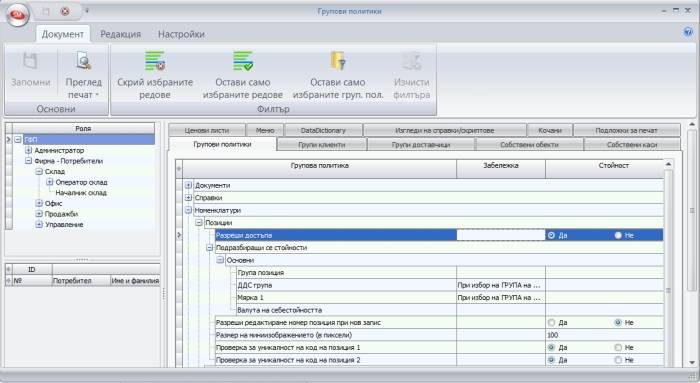Screen dimensions: 700x383
Task: Click Изчисти филтъра icon
Action: 411,61
